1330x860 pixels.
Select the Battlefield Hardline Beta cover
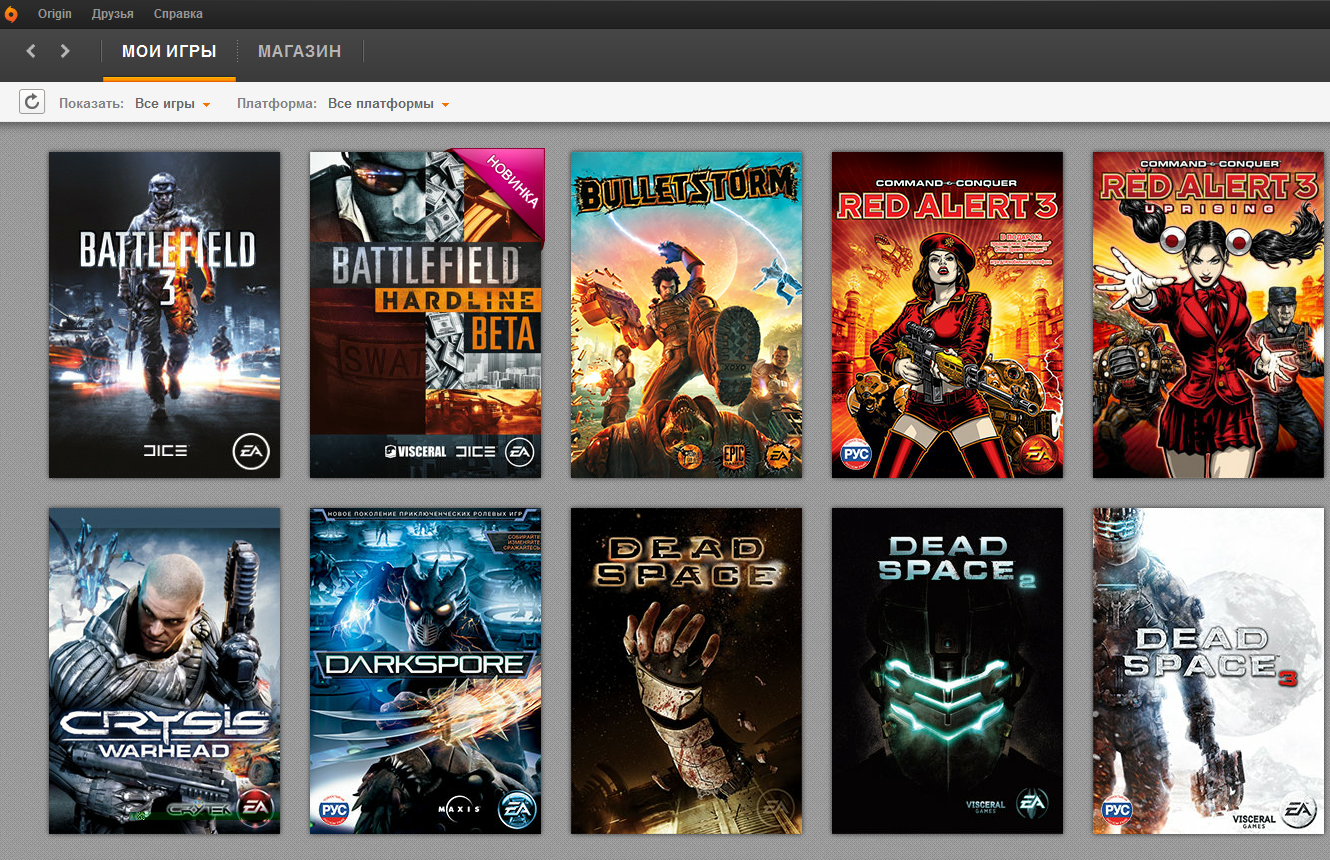click(x=426, y=314)
